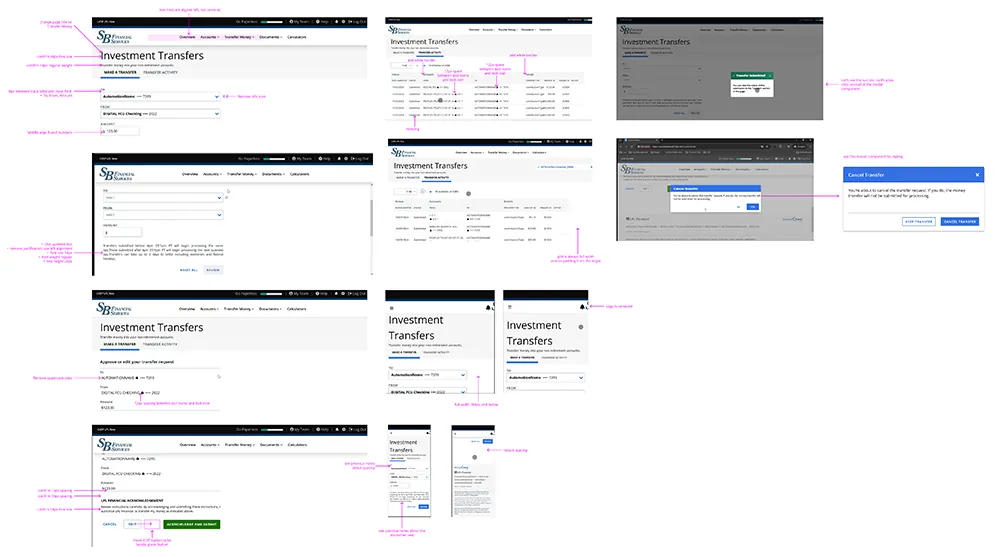Open empty From select dropdown in Reset All mockup
Viewport: 1000px width, 557px height.
163,215
